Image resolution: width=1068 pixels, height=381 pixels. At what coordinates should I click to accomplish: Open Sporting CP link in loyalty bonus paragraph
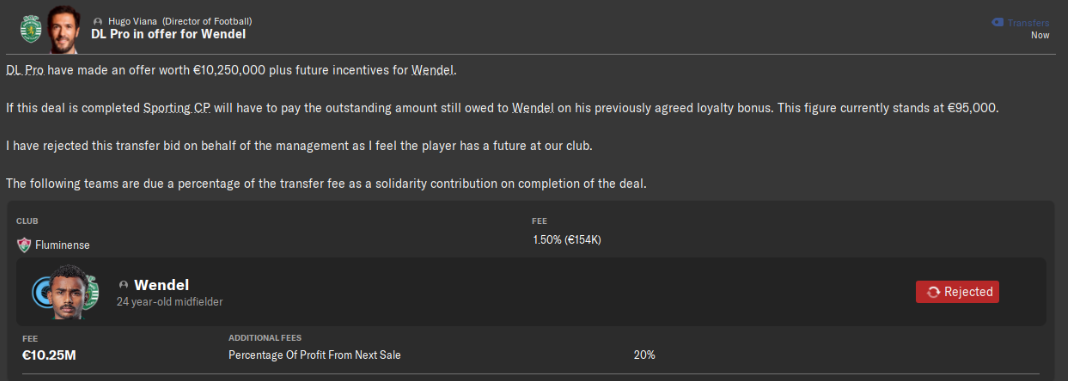tap(177, 108)
